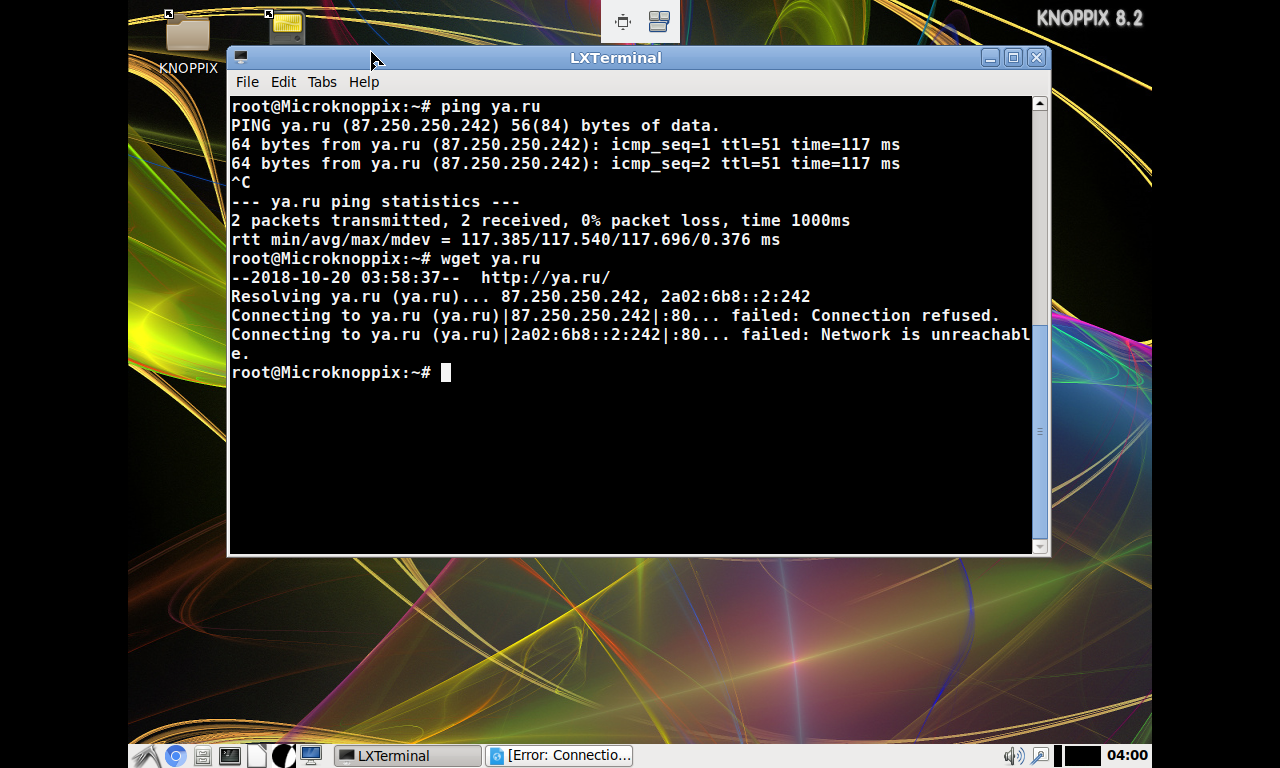Maximize the LXTerminal window
The width and height of the screenshot is (1280, 768).
point(1013,58)
